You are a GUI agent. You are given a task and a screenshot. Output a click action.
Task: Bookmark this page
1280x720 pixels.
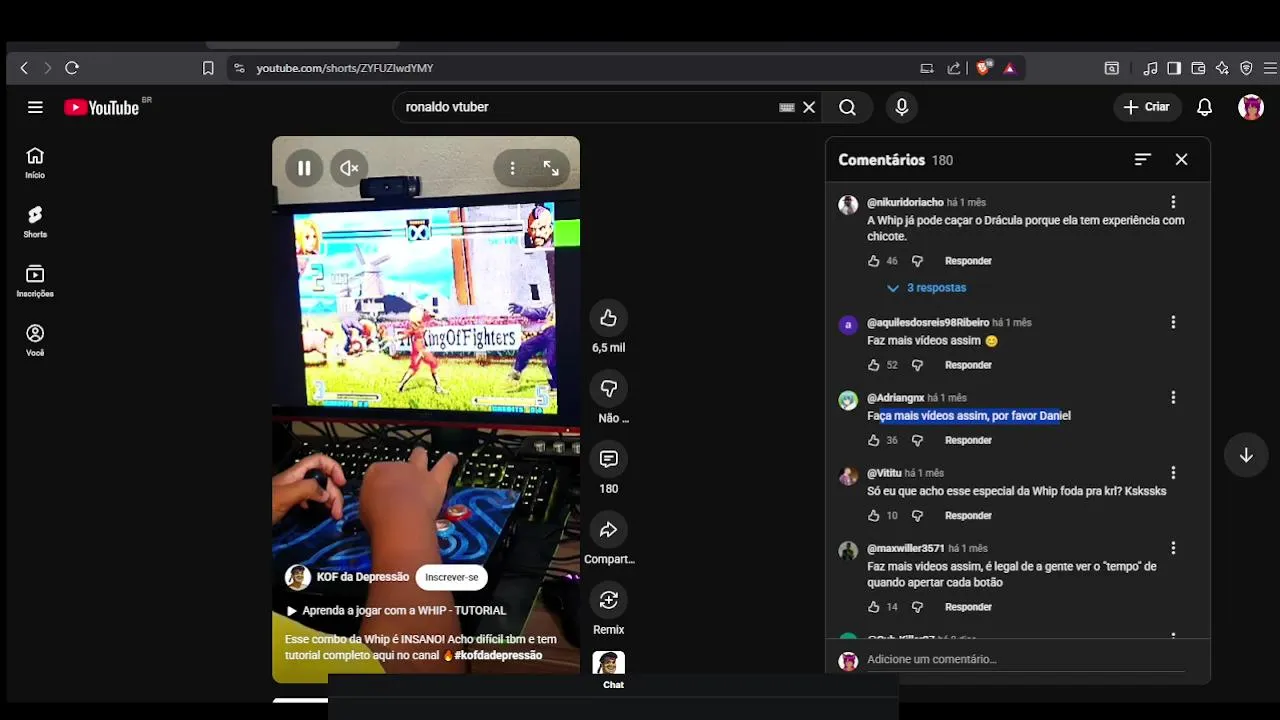coord(208,68)
